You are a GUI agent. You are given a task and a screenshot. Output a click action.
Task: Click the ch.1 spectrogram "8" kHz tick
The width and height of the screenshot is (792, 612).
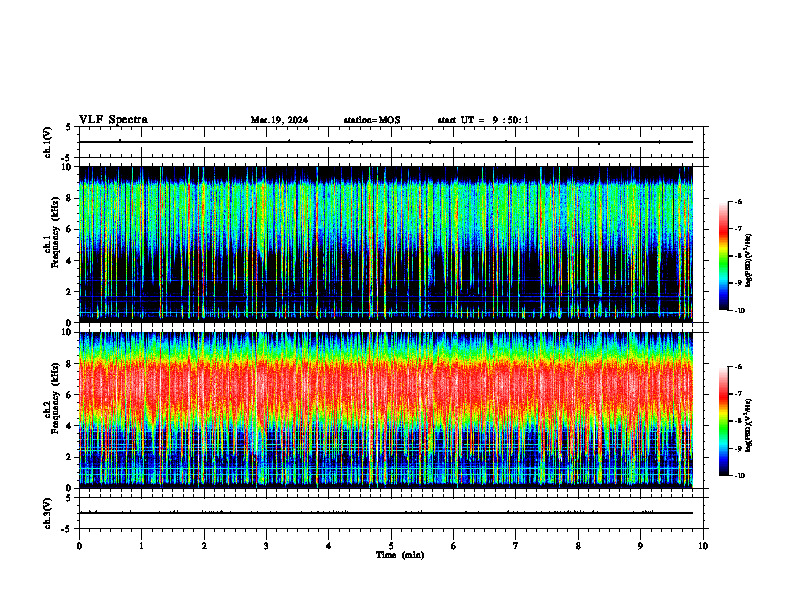[x=69, y=198]
